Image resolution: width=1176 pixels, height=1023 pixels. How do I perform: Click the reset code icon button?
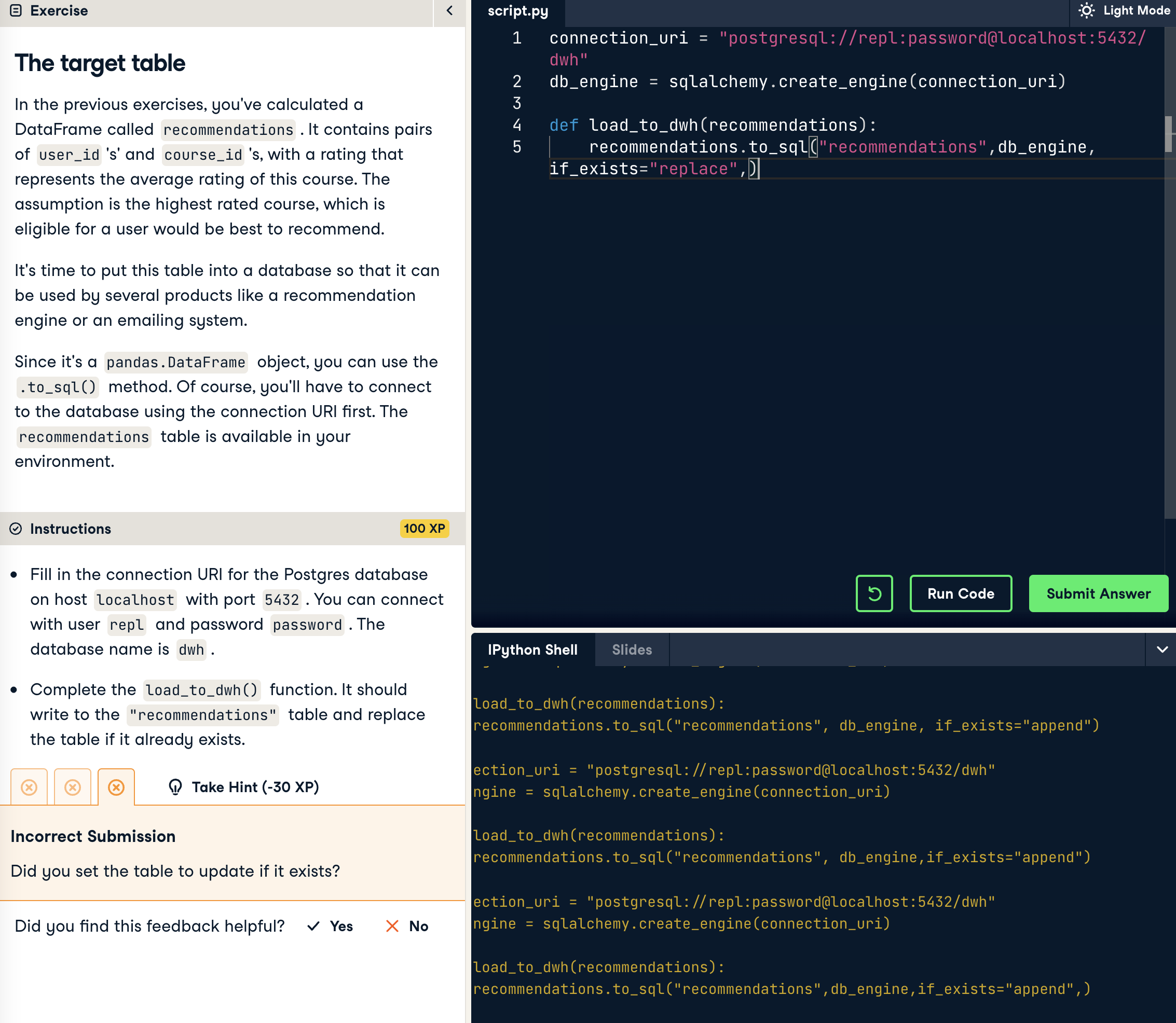tap(874, 593)
